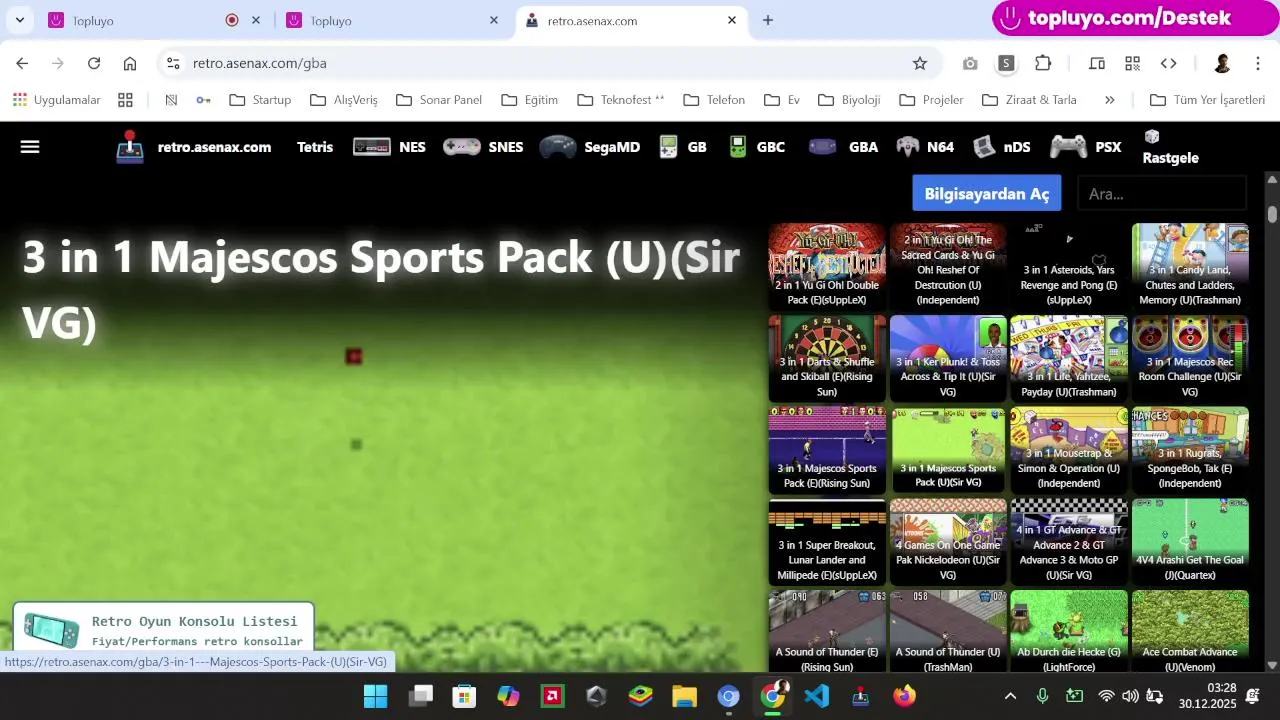
Task: Click the address bar URL
Action: tap(260, 63)
